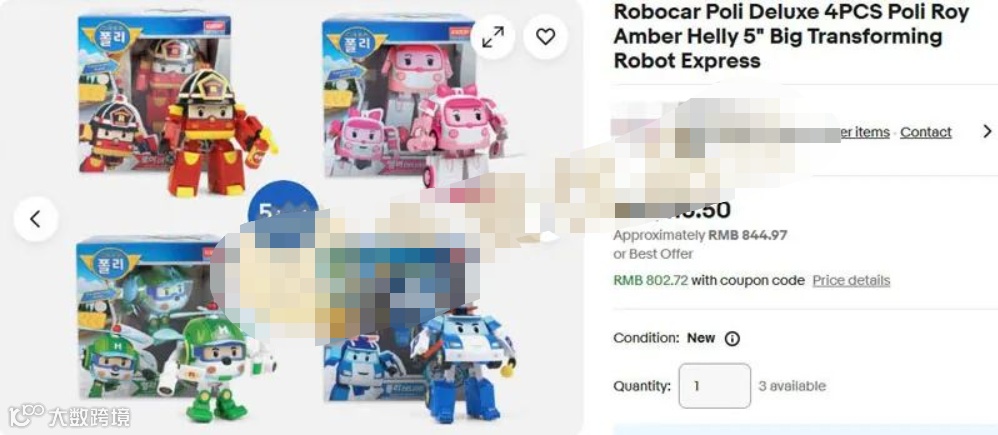Open the full-screen image expand icon
The image size is (998, 435).
click(x=493, y=37)
